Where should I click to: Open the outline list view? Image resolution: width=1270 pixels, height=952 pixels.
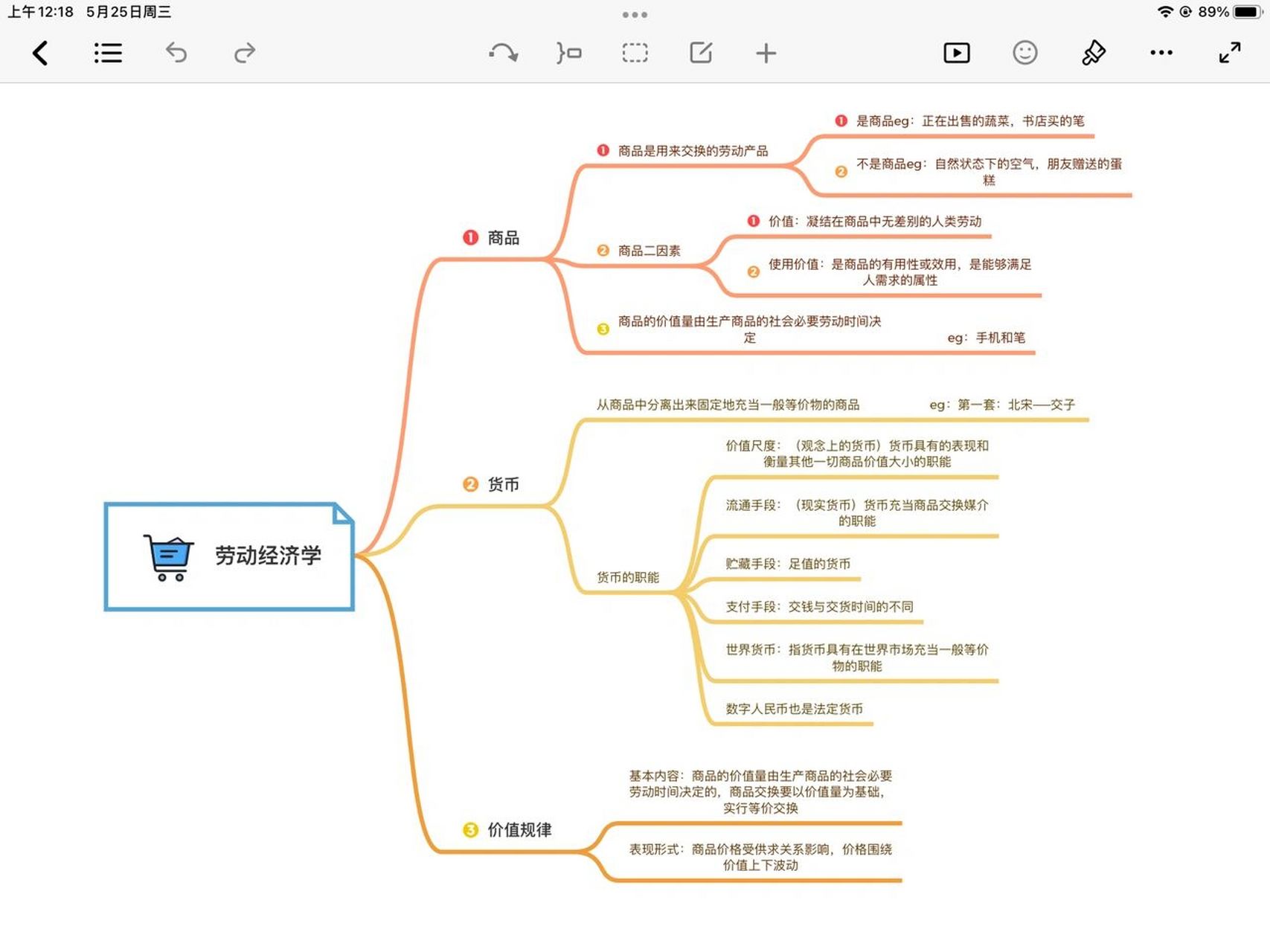(108, 53)
